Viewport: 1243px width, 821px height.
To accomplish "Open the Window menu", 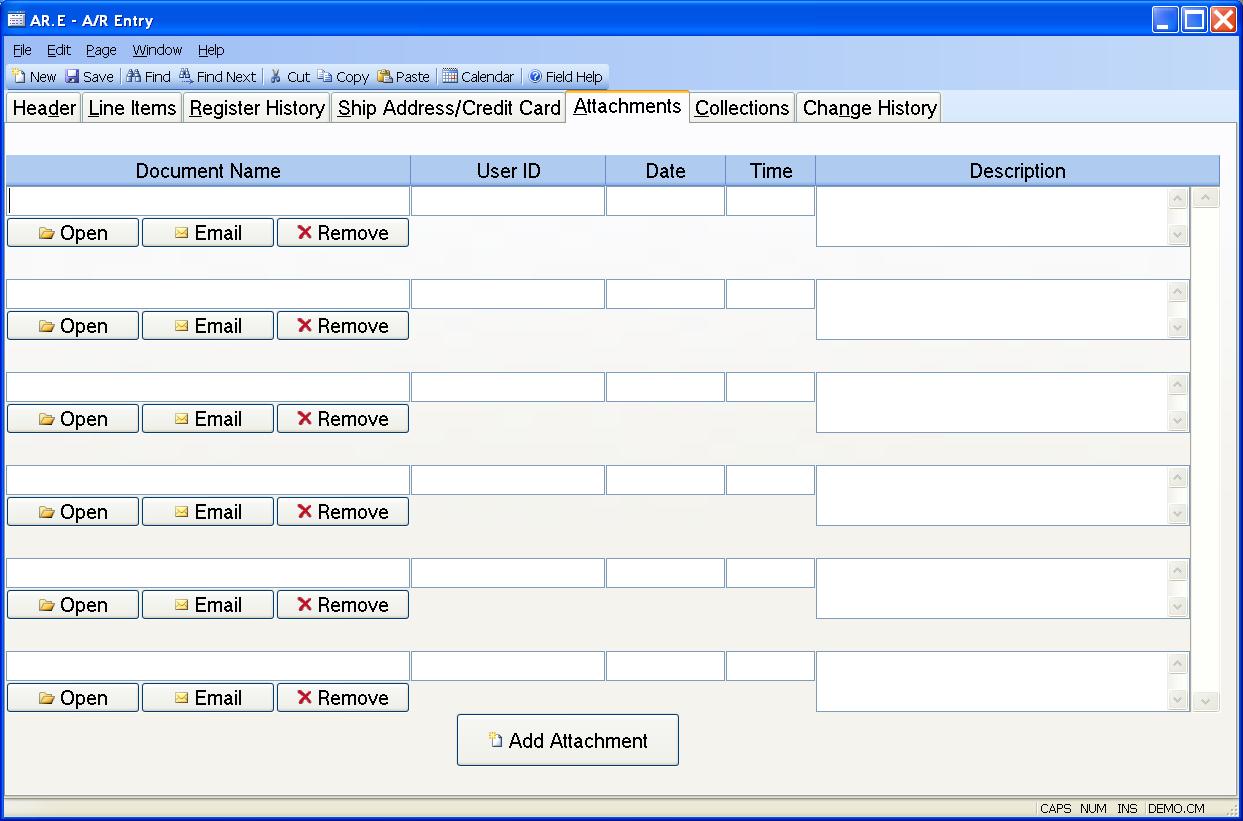I will 157,50.
